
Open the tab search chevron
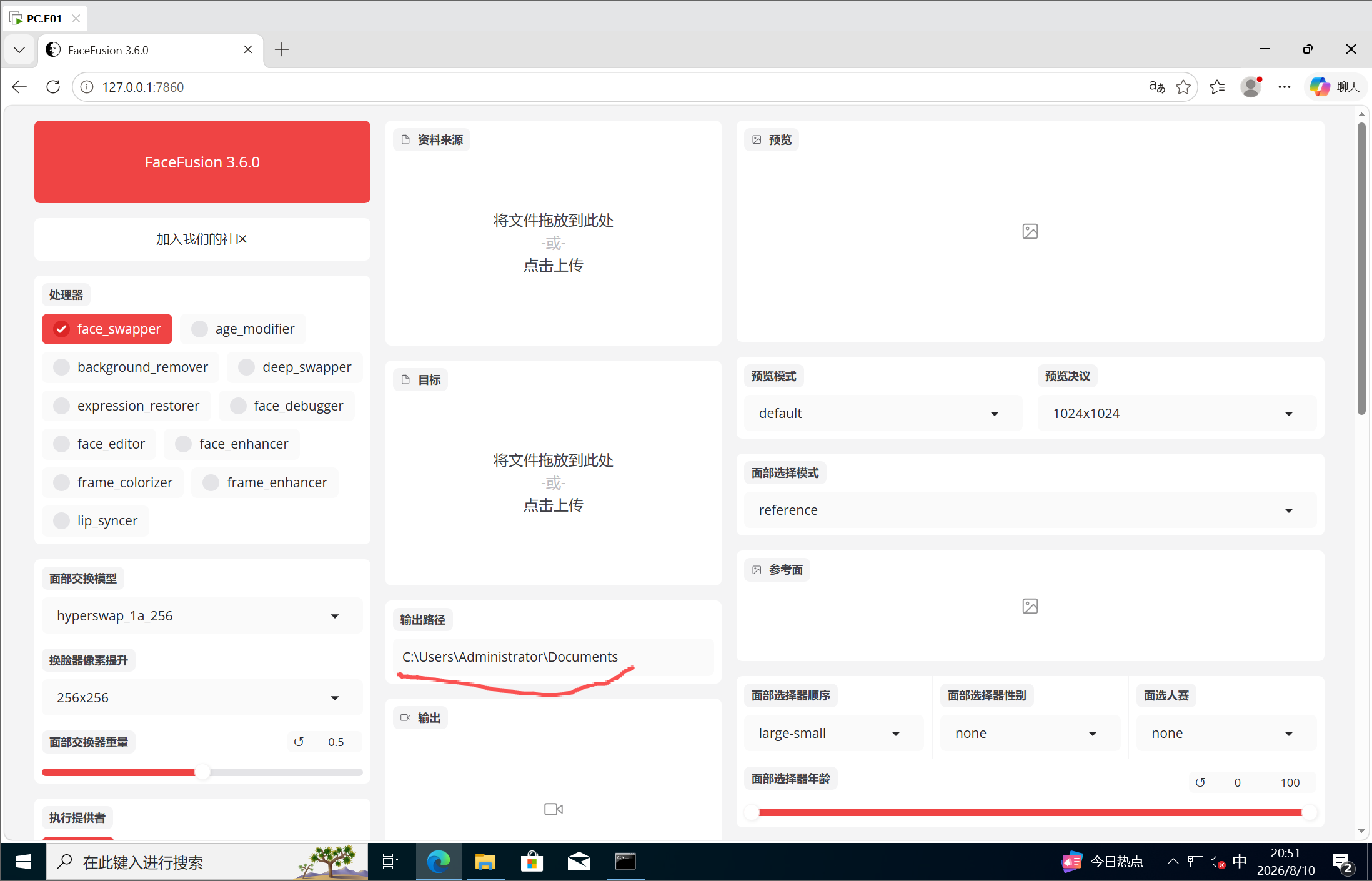pos(19,50)
